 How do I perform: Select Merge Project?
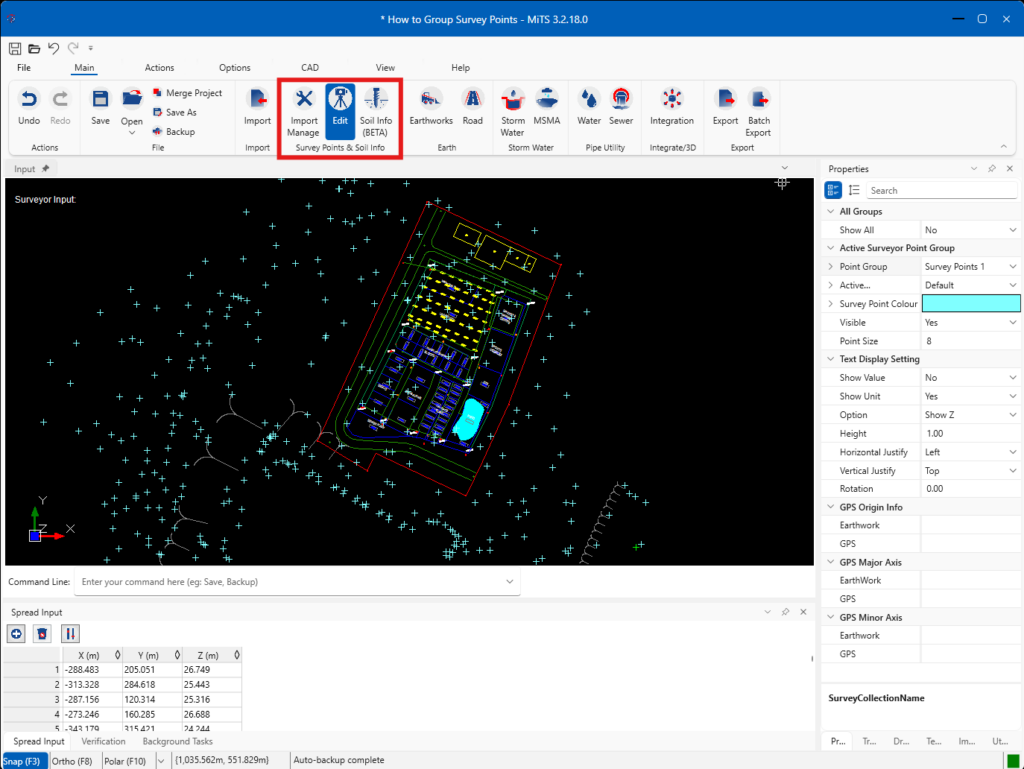coord(187,93)
